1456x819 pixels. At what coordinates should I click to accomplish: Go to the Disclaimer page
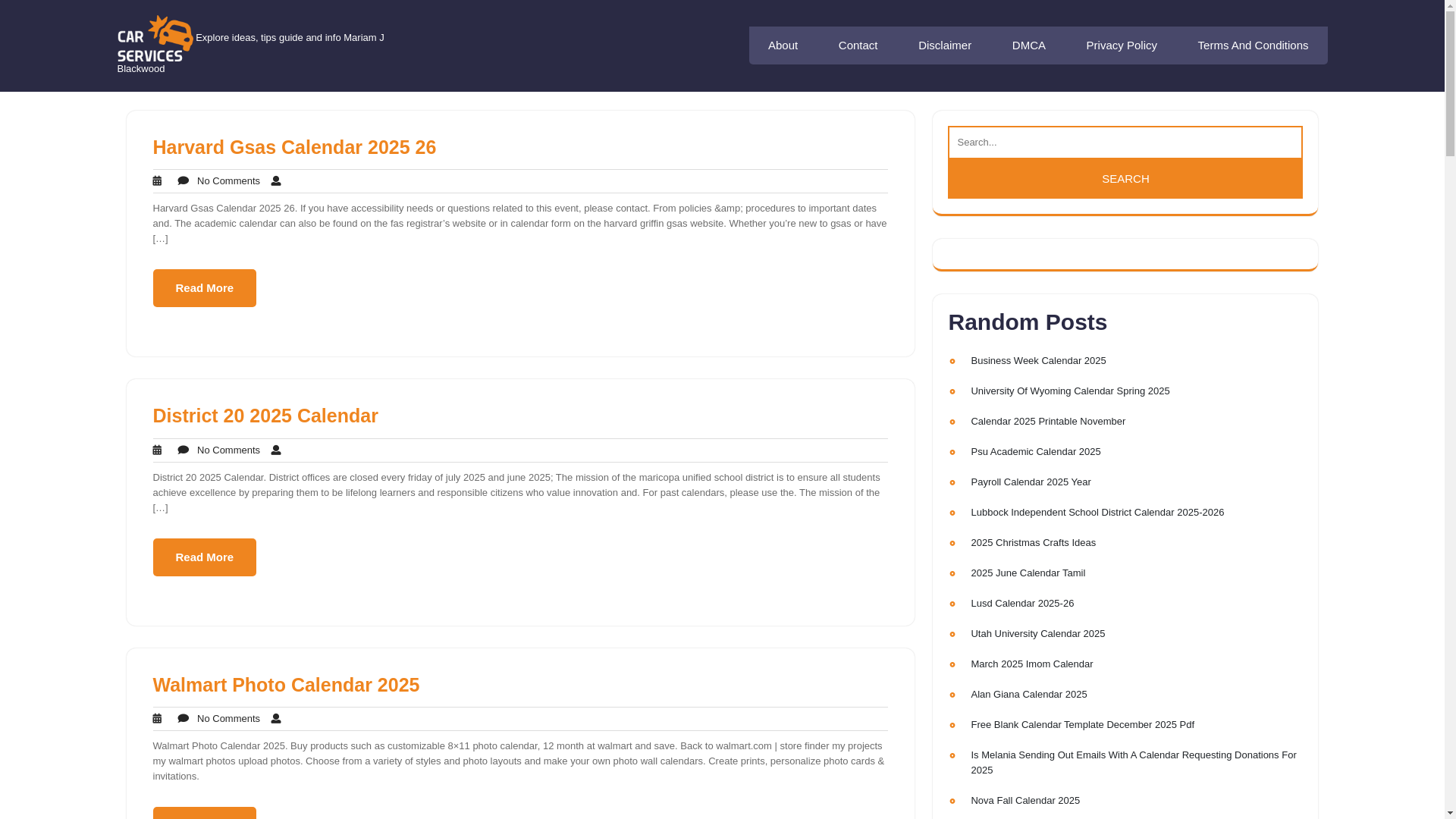[x=944, y=45]
